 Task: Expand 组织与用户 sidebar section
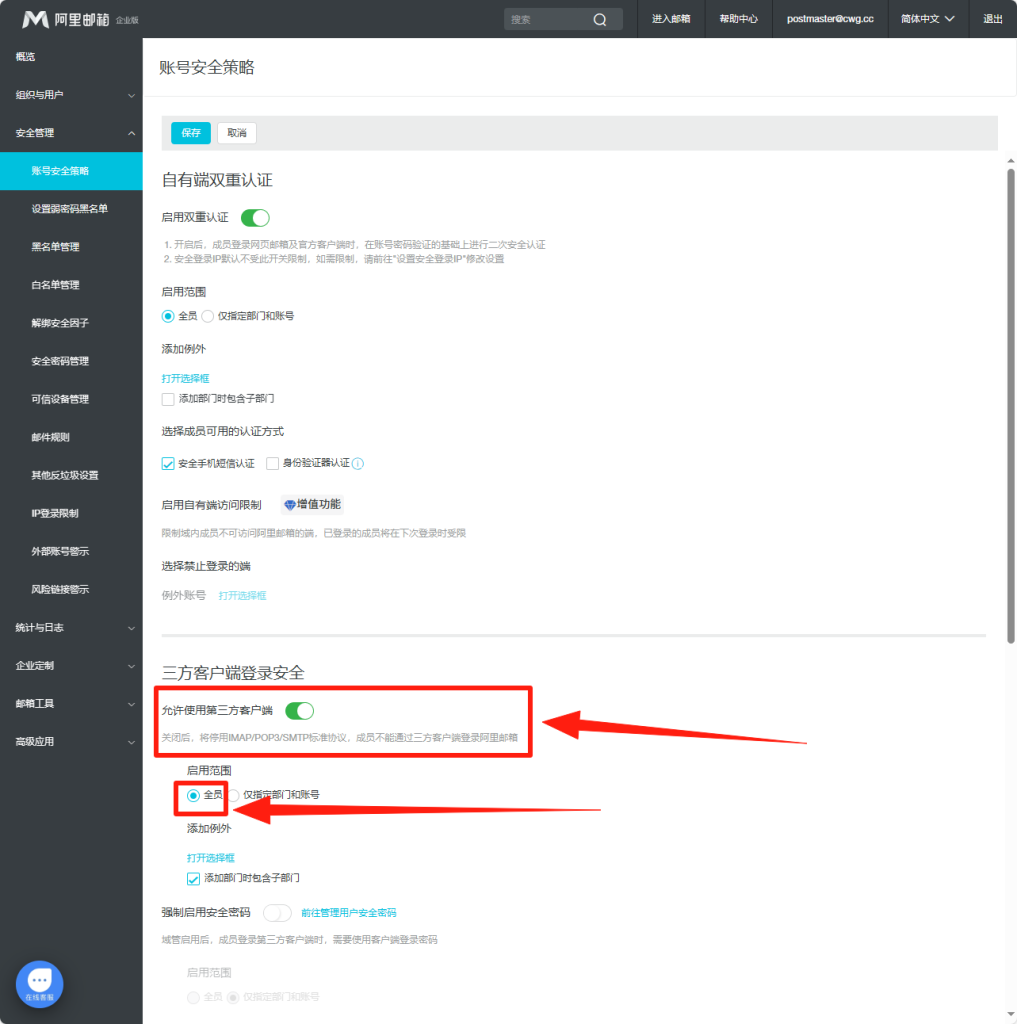70,95
